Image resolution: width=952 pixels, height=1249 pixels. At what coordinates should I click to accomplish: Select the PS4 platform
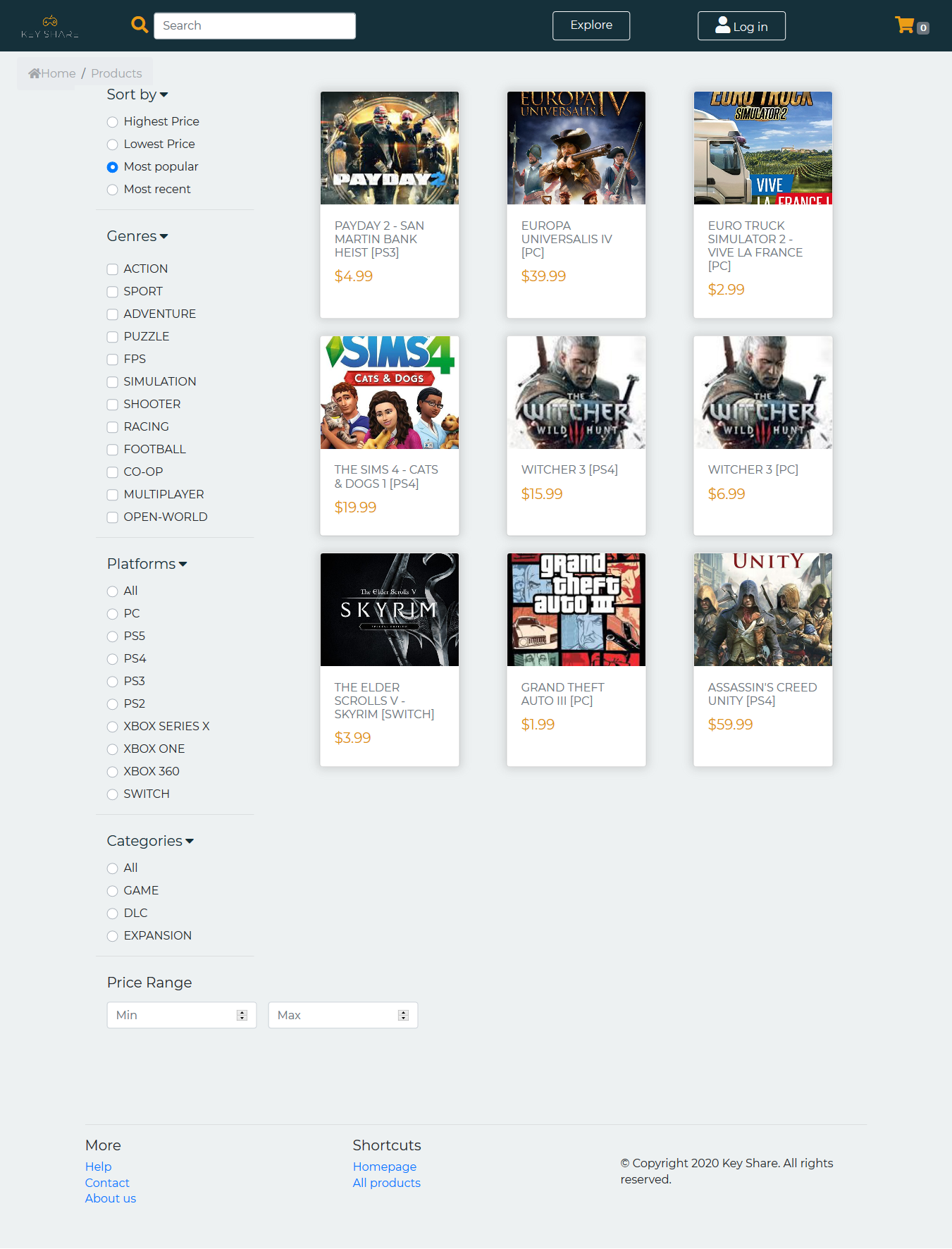click(113, 659)
